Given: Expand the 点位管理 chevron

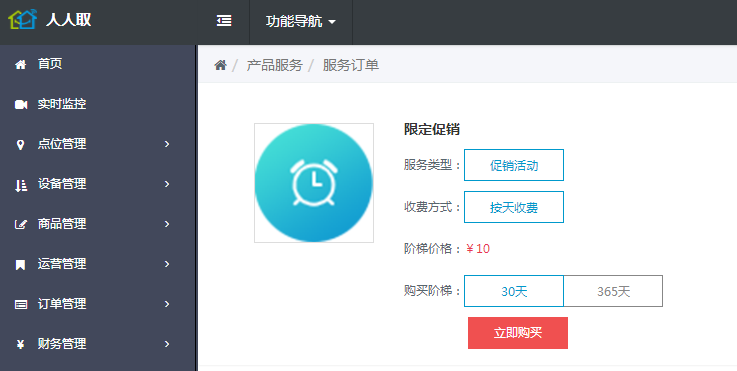Looking at the screenshot, I should pos(167,144).
